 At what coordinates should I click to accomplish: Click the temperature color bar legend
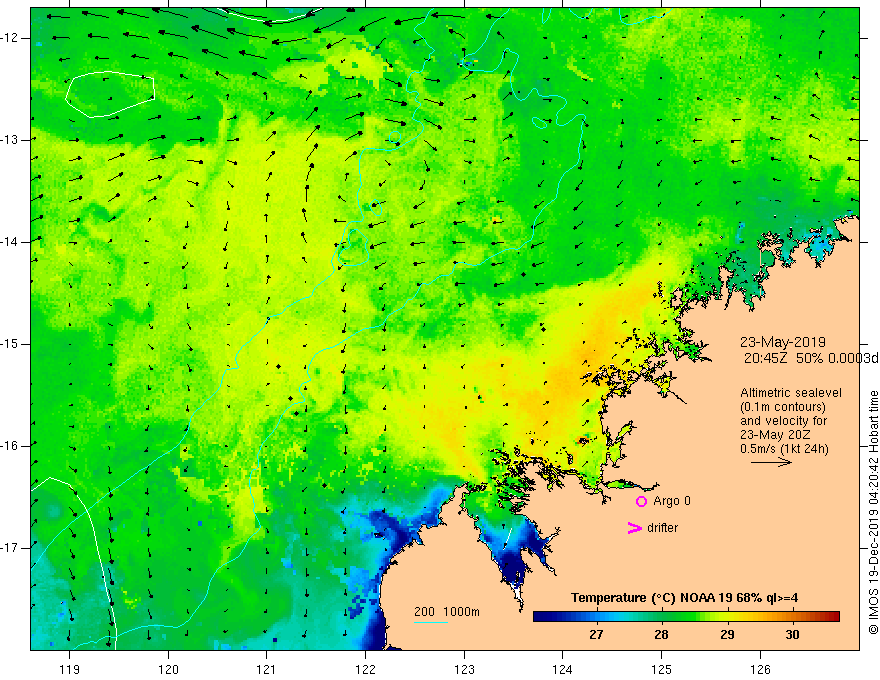point(686,617)
